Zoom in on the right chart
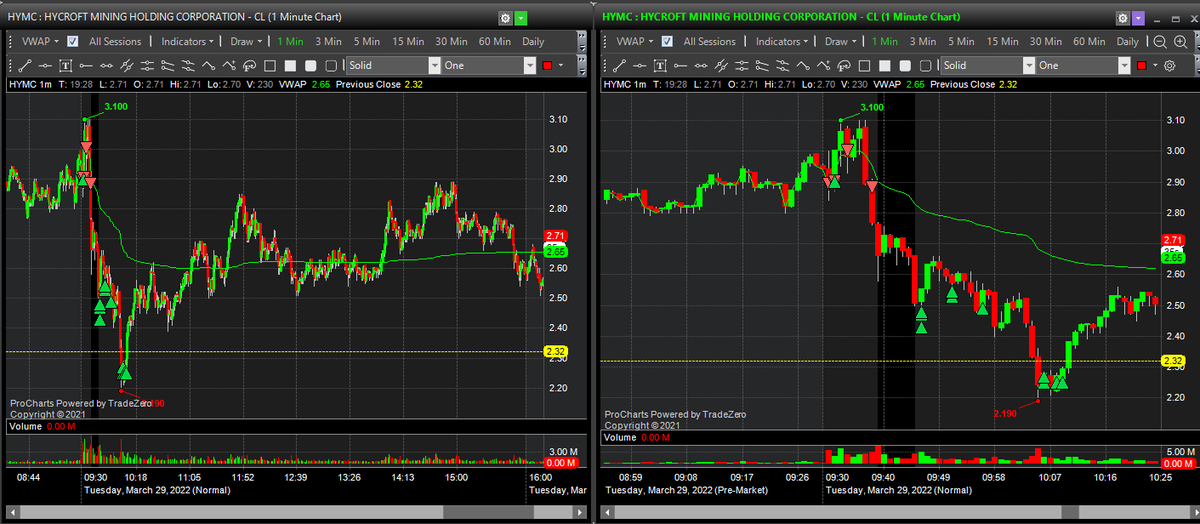The width and height of the screenshot is (1200, 524). click(1180, 41)
